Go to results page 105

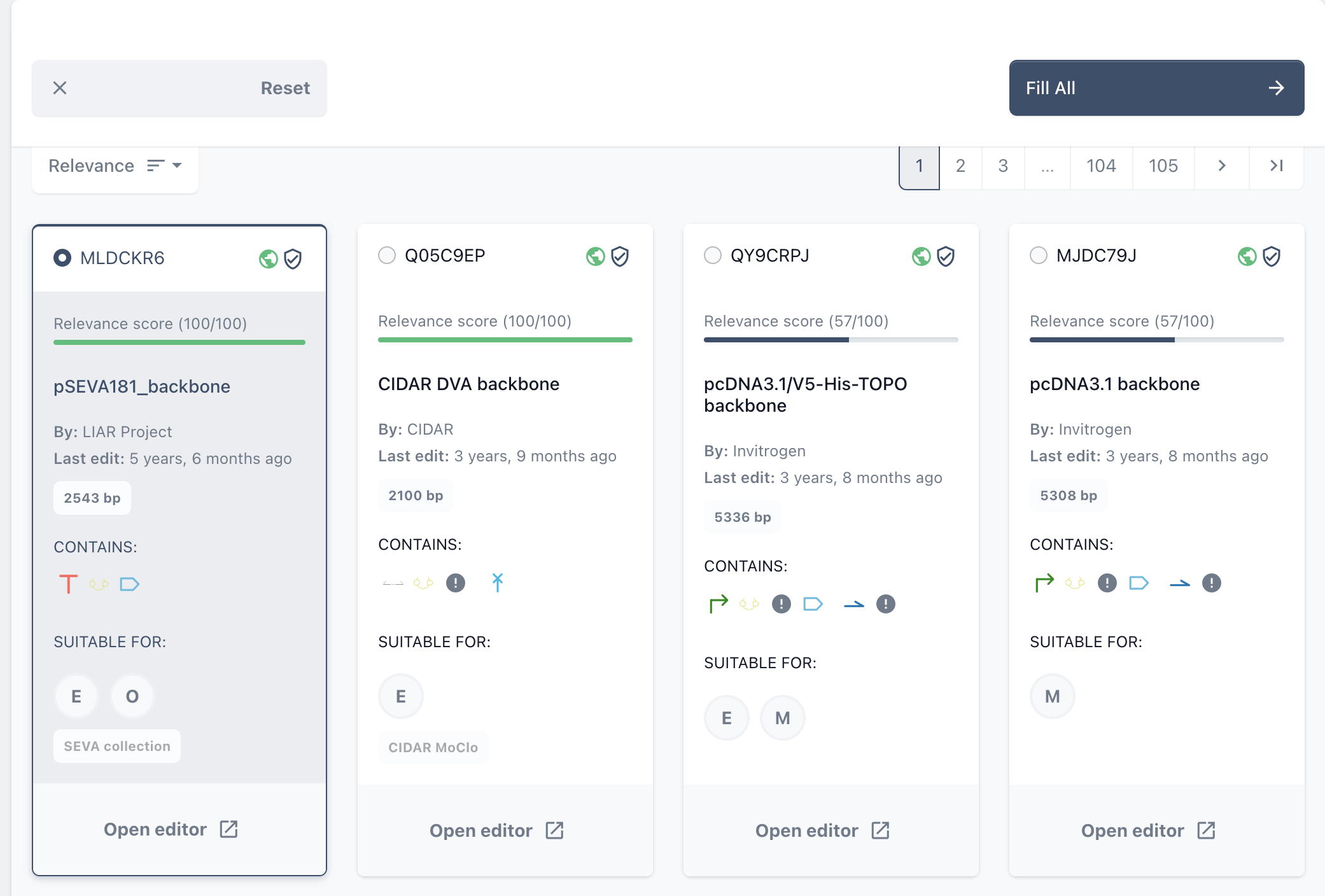1163,167
